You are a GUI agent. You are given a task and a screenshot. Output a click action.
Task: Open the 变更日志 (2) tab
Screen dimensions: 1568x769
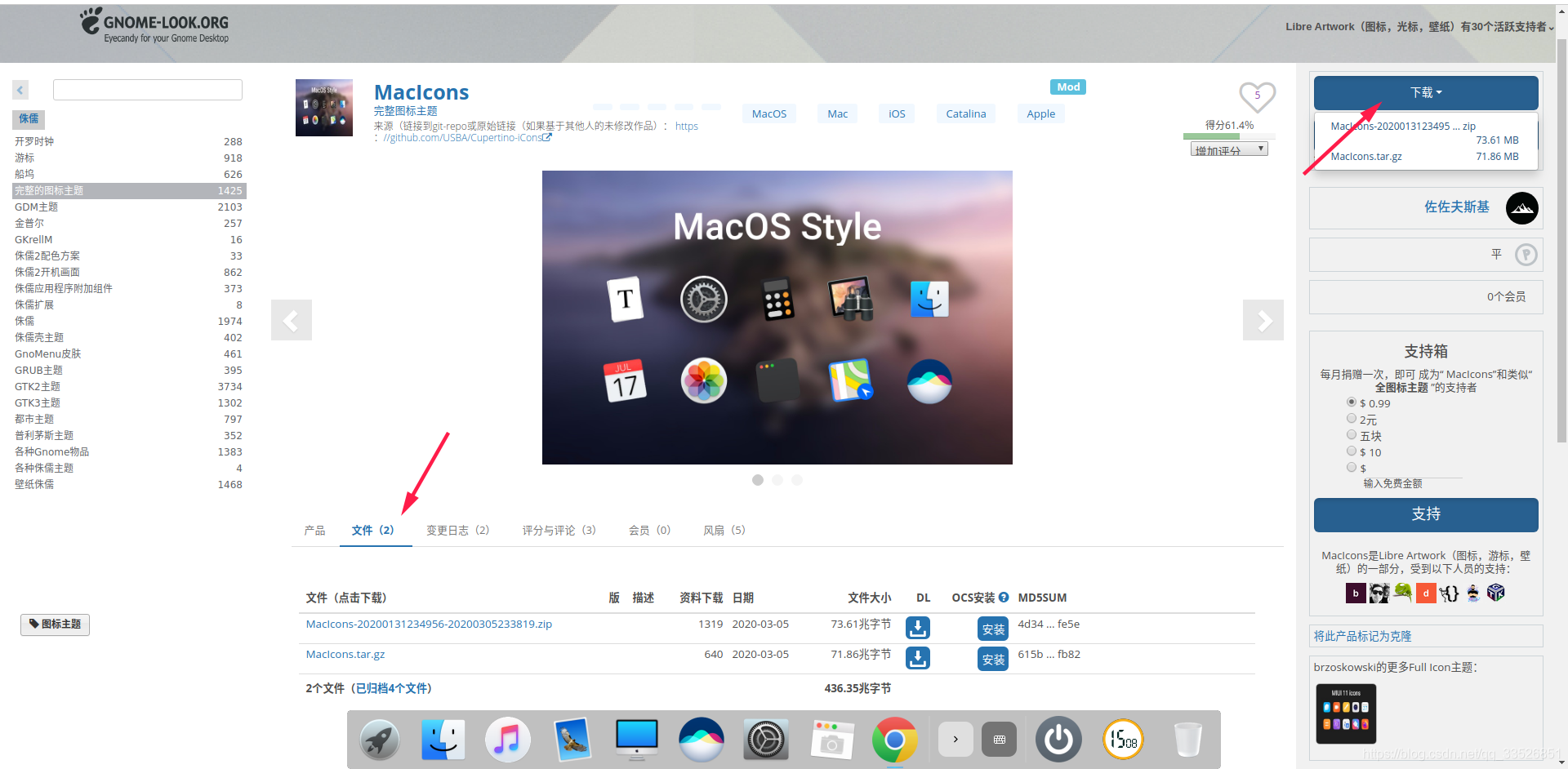[458, 531]
